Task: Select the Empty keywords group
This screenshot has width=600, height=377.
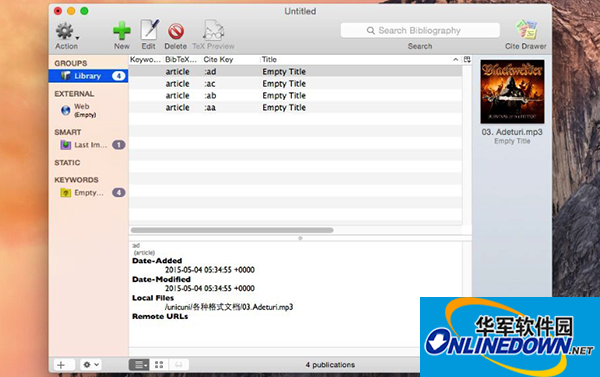Action: tap(88, 193)
